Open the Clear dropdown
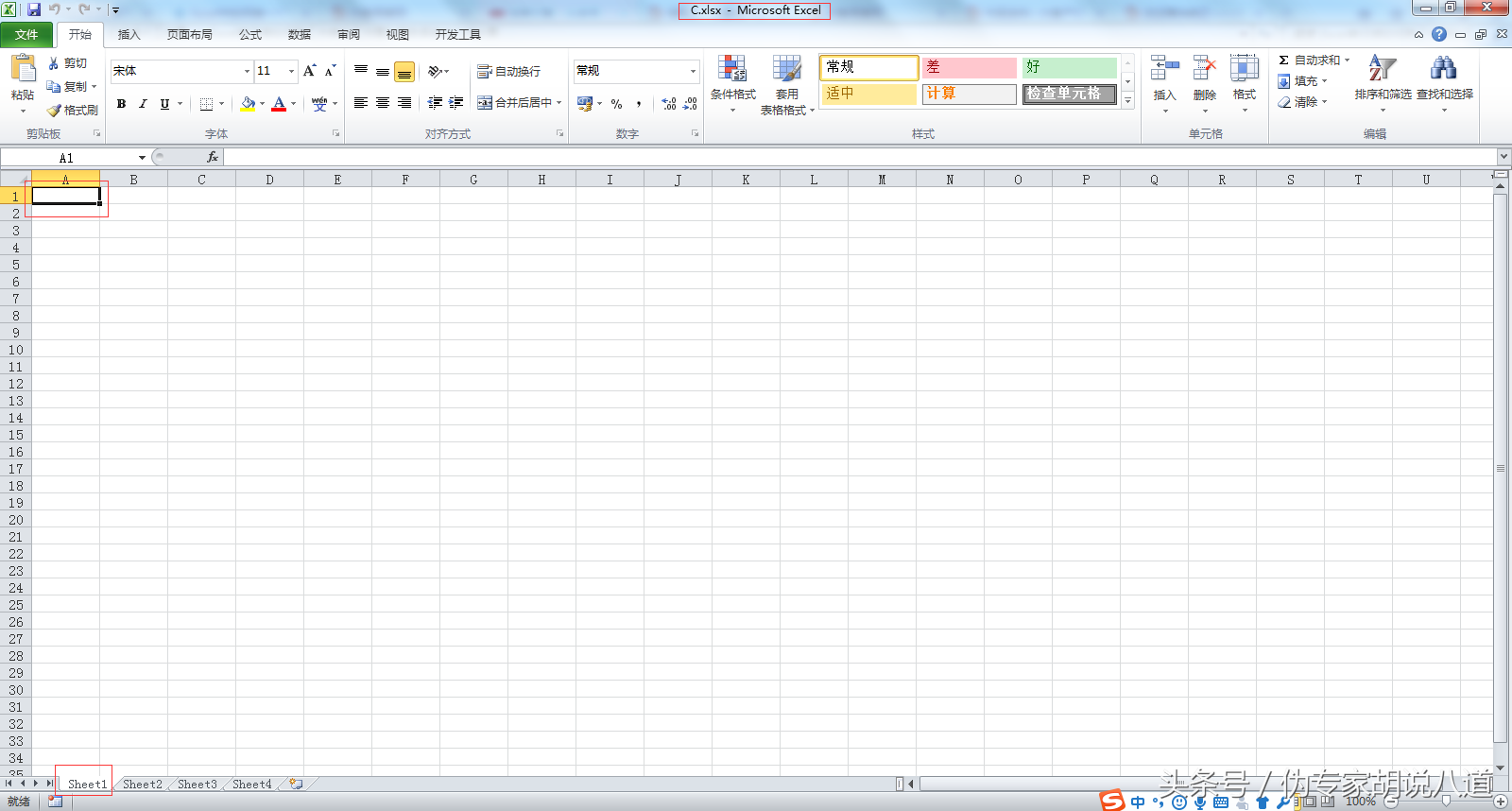 (x=1303, y=102)
